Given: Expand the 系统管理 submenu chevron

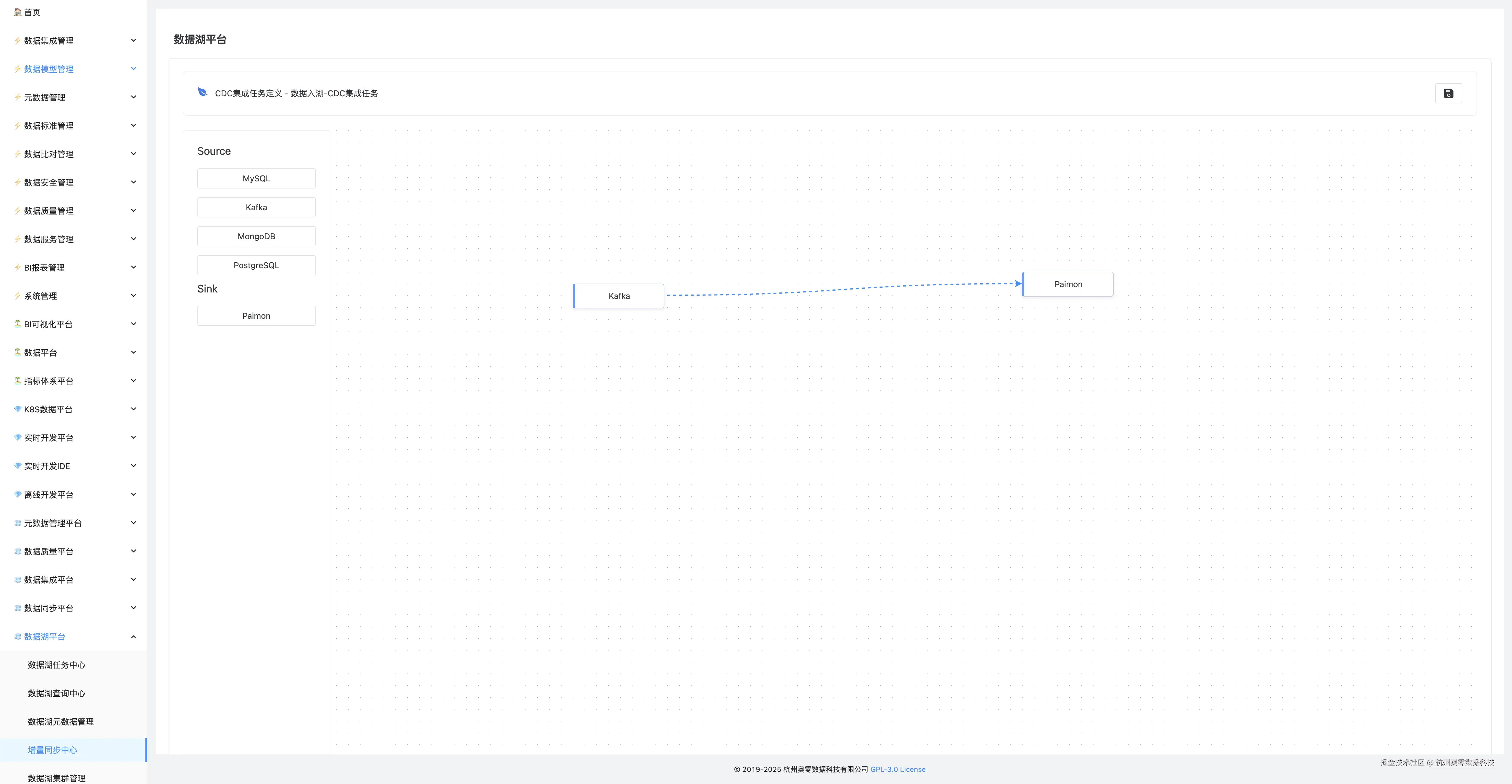Looking at the screenshot, I should pyautogui.click(x=133, y=296).
